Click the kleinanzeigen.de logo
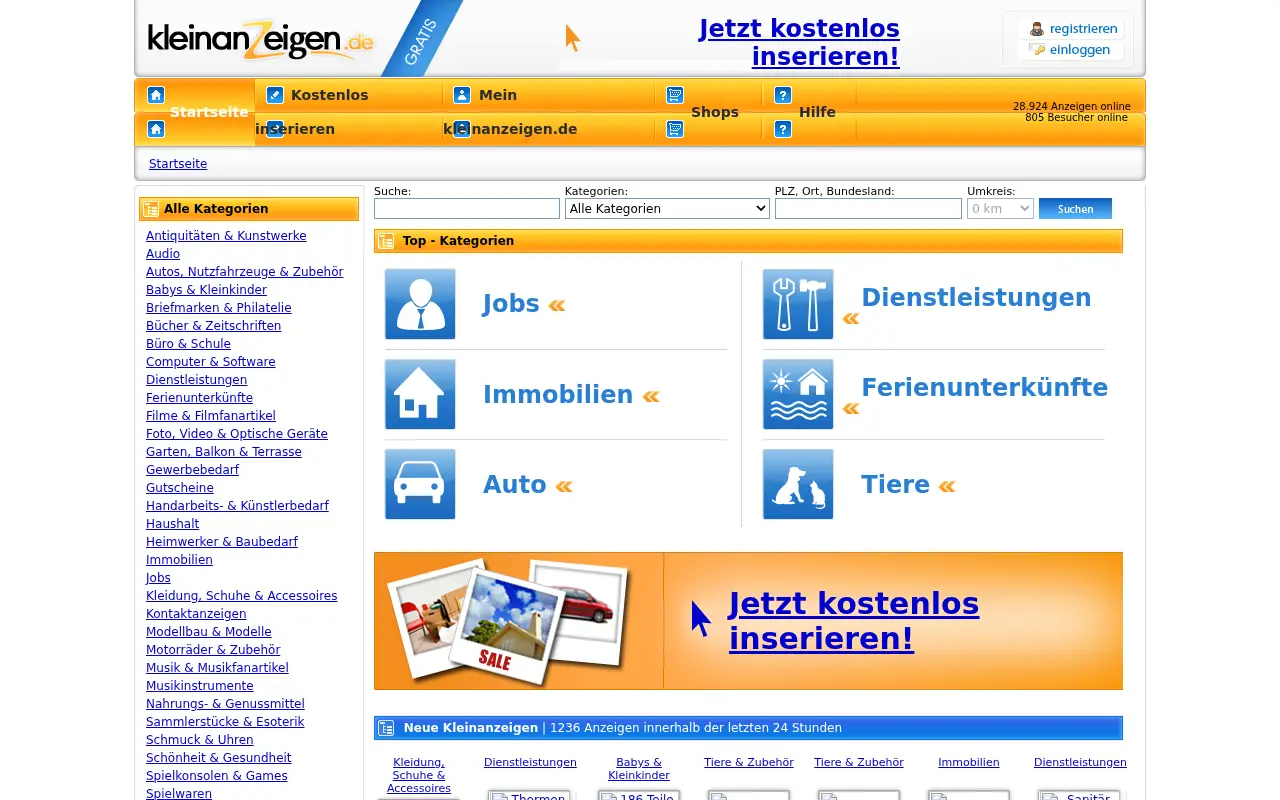This screenshot has height=800, width=1280. click(x=260, y=40)
